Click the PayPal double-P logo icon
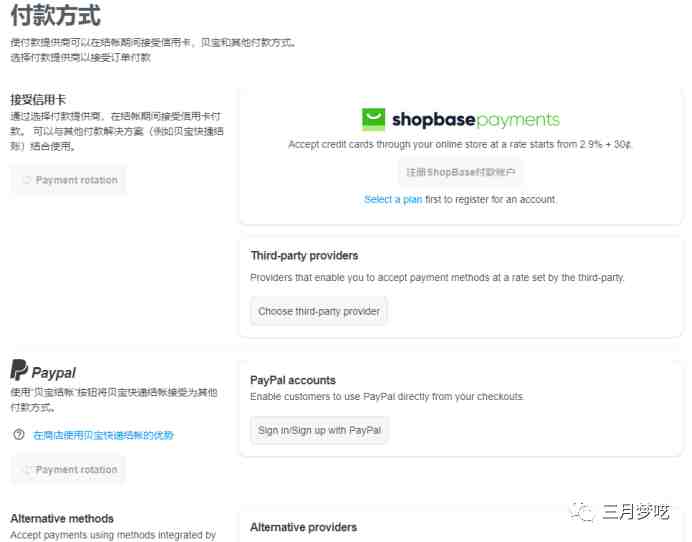692x542 pixels. 19,370
